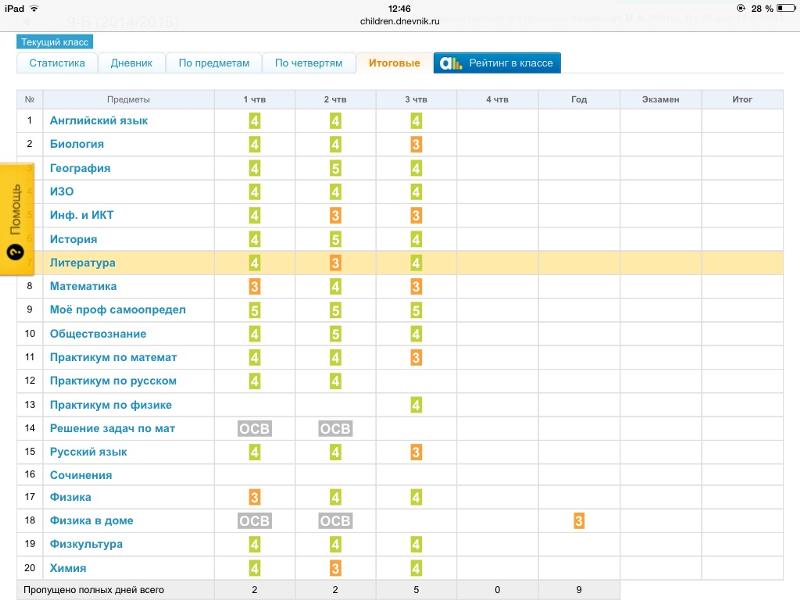Click Математика 1 чтв grade 3 badge
800x600 pixels.
(255, 286)
